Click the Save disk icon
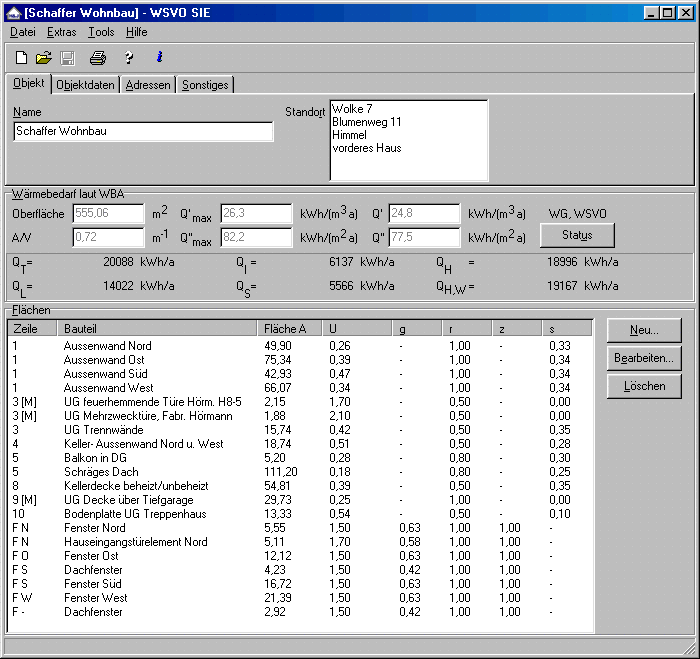 click(68, 58)
